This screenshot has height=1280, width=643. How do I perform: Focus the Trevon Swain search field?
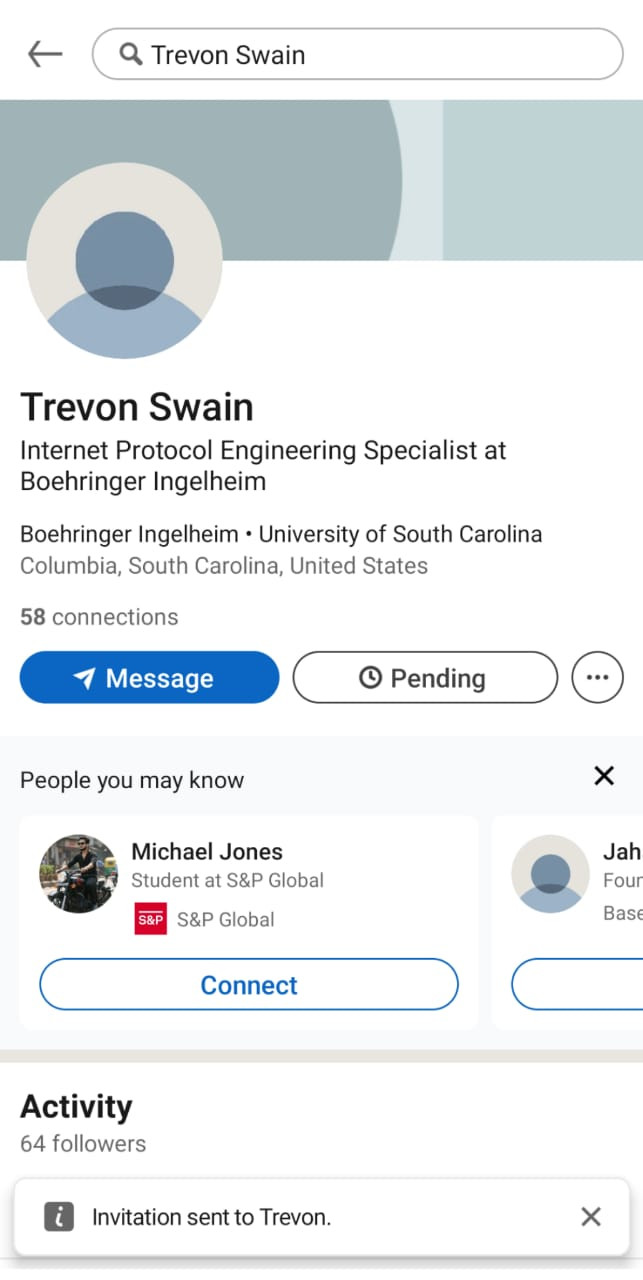358,54
